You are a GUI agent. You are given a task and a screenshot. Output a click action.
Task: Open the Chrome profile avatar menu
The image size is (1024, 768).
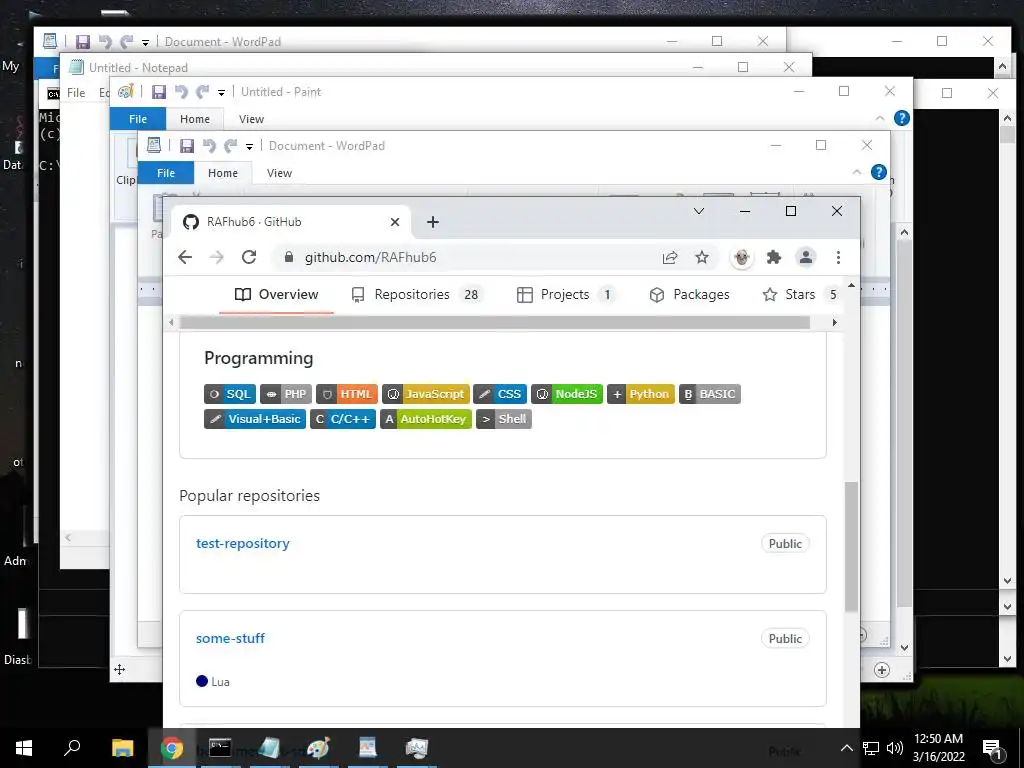point(806,257)
